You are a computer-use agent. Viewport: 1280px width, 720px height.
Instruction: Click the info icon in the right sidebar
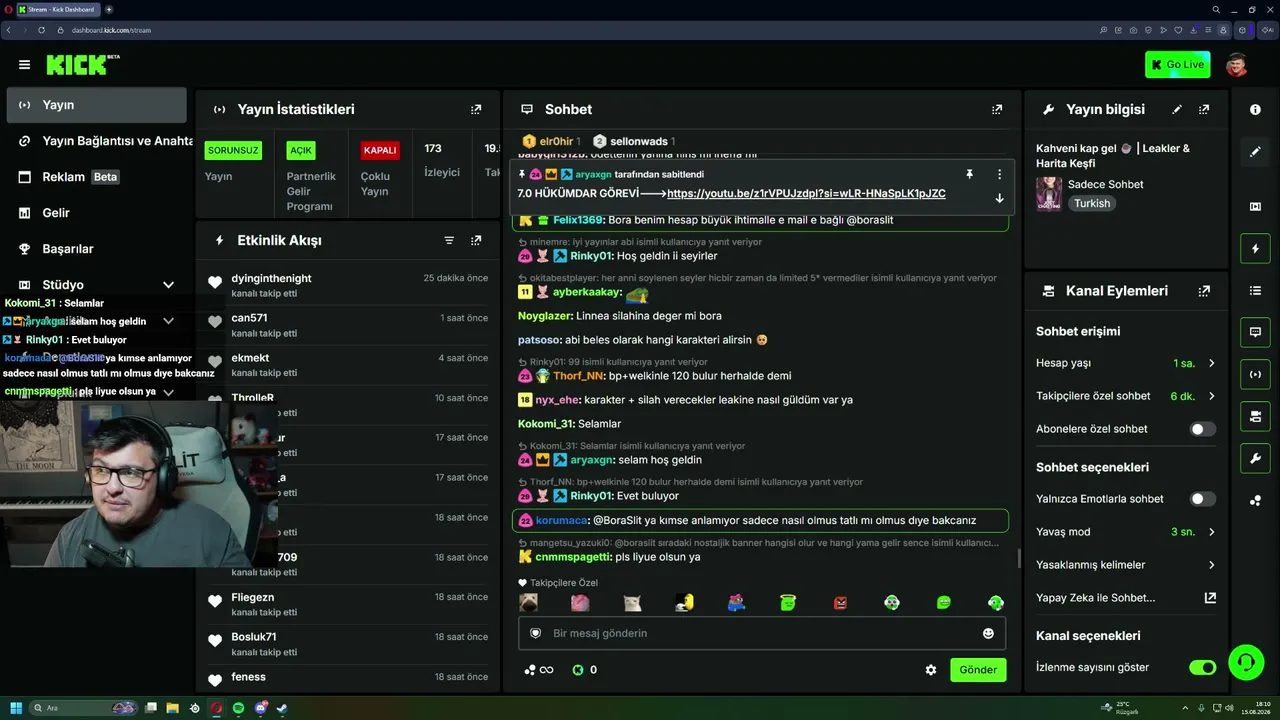point(1255,109)
